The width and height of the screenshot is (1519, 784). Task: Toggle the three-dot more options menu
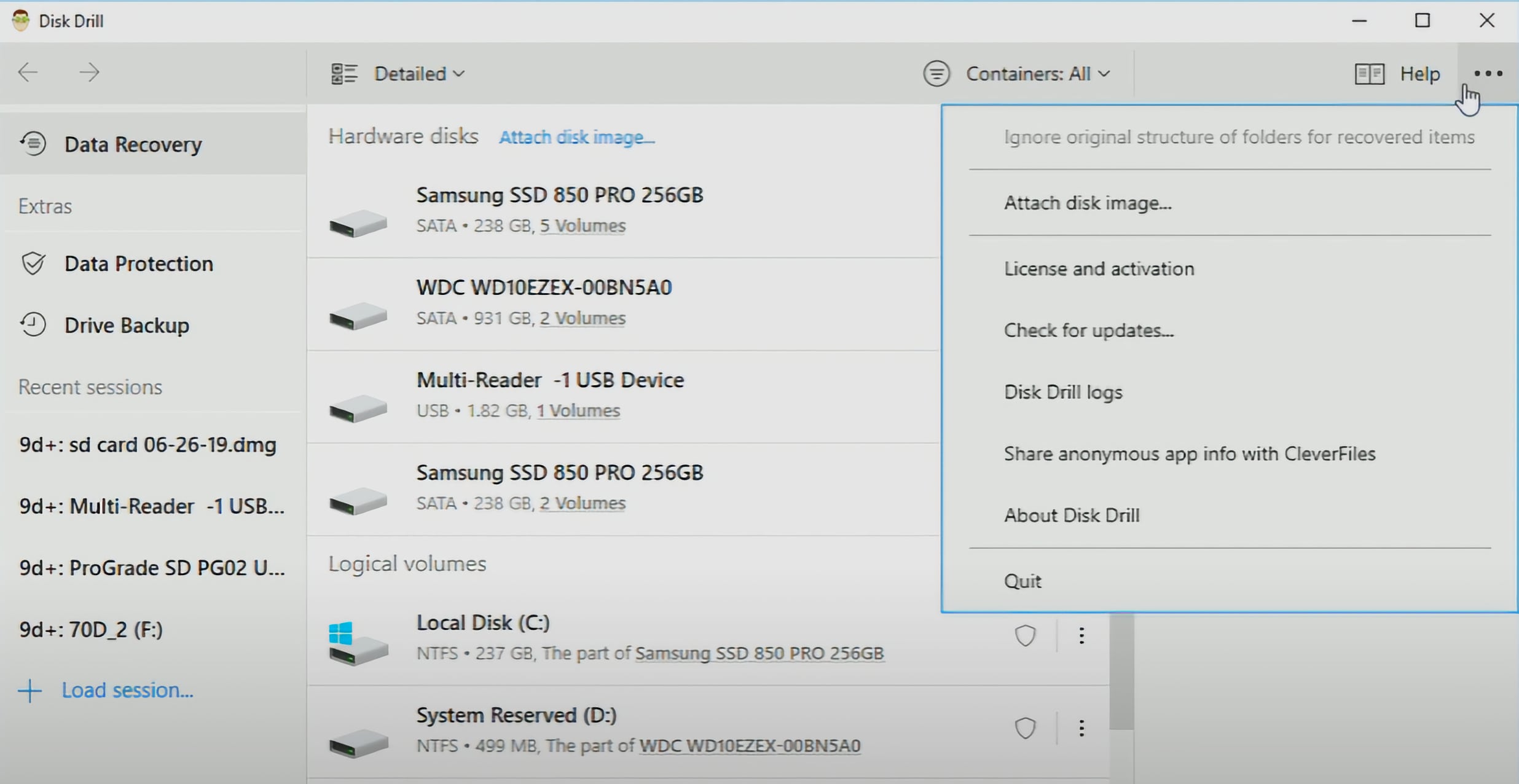pyautogui.click(x=1488, y=74)
